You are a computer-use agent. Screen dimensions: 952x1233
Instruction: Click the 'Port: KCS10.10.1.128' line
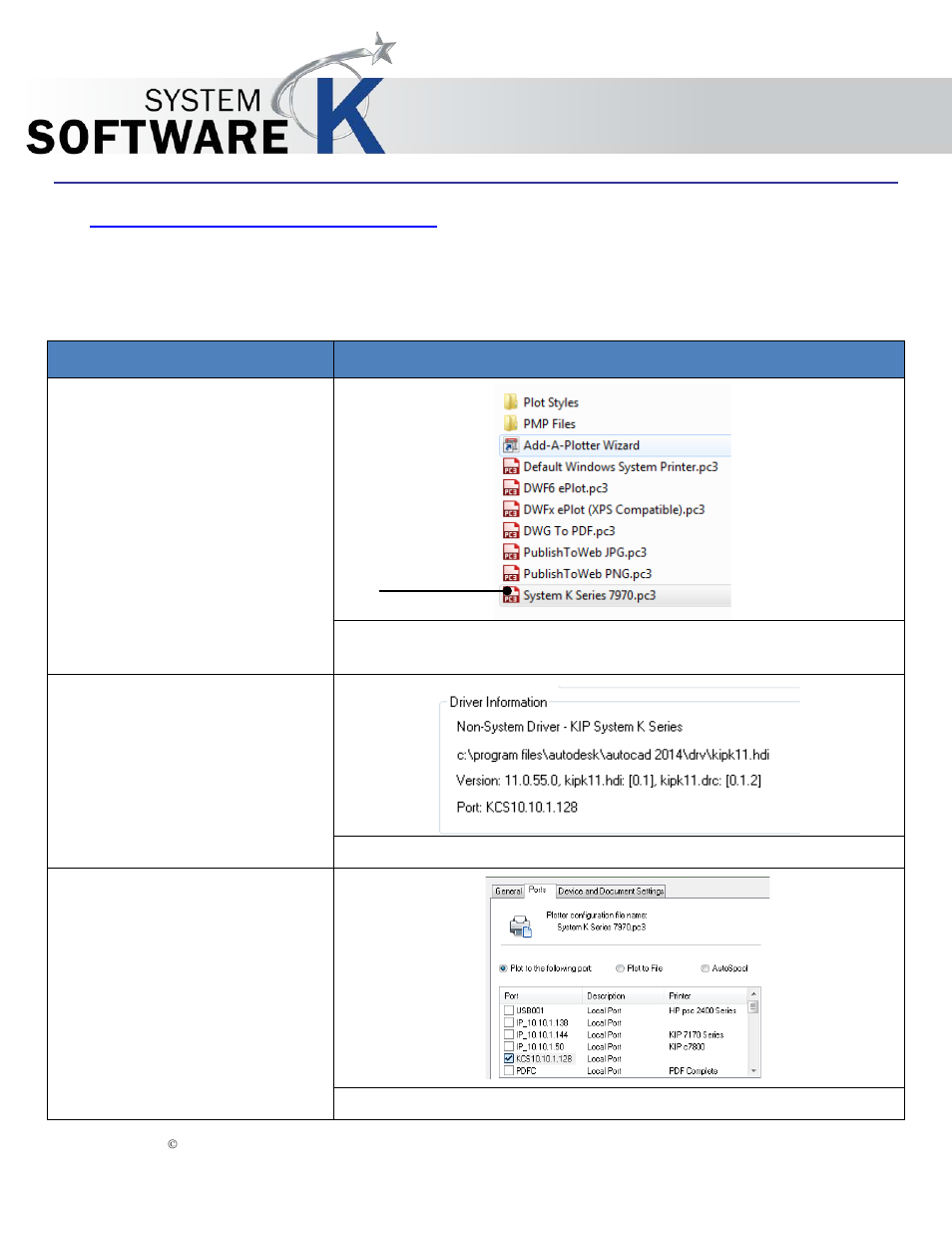517,807
